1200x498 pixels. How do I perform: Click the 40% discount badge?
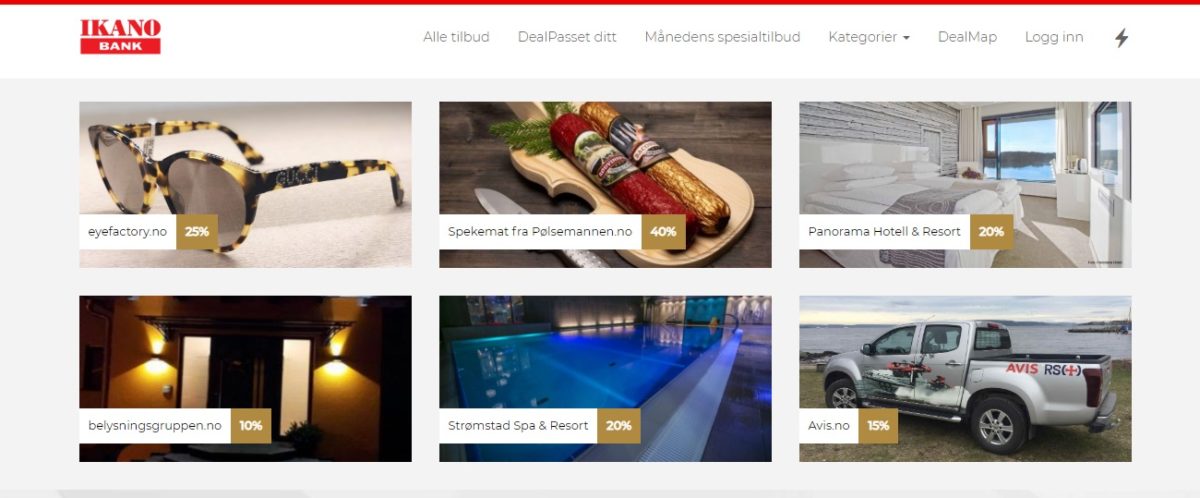(x=663, y=231)
